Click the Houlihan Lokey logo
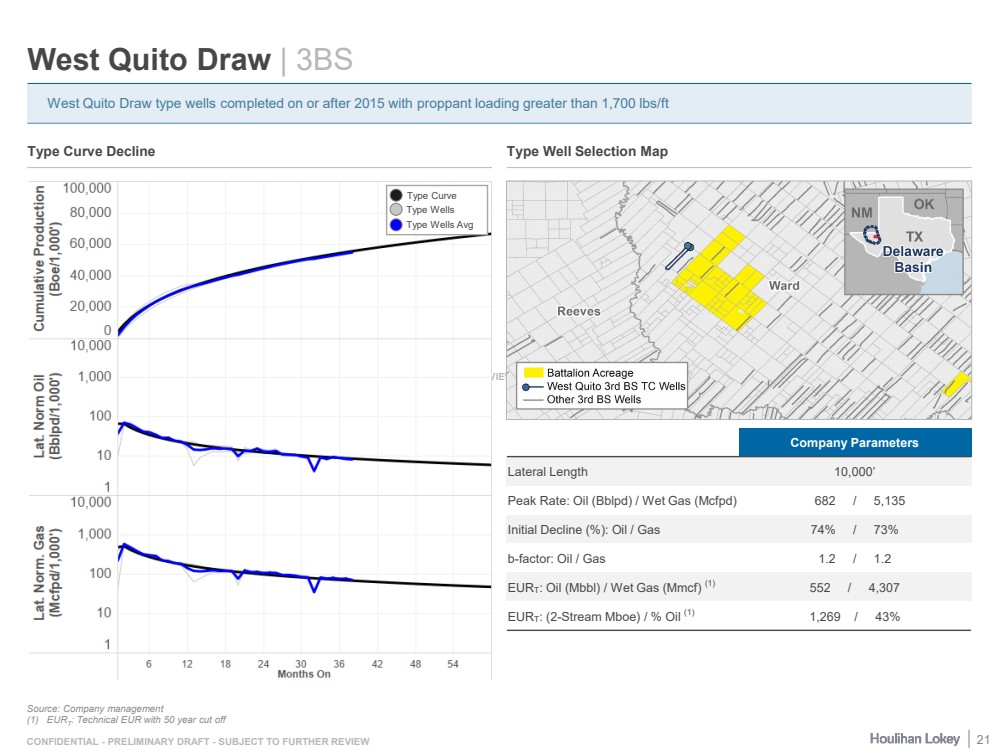This screenshot has width=999, height=750. click(x=913, y=737)
